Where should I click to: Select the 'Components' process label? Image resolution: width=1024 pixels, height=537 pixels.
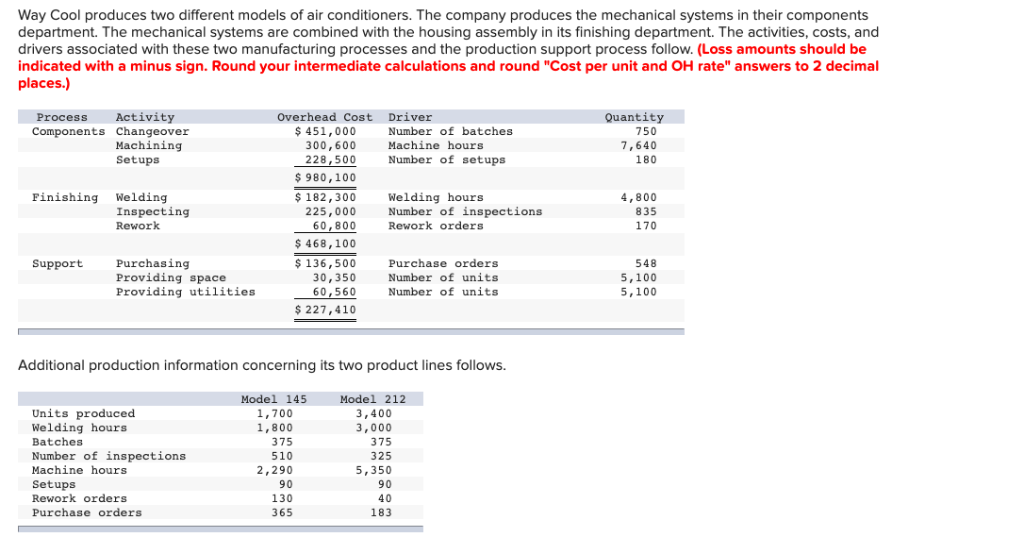click(x=69, y=131)
